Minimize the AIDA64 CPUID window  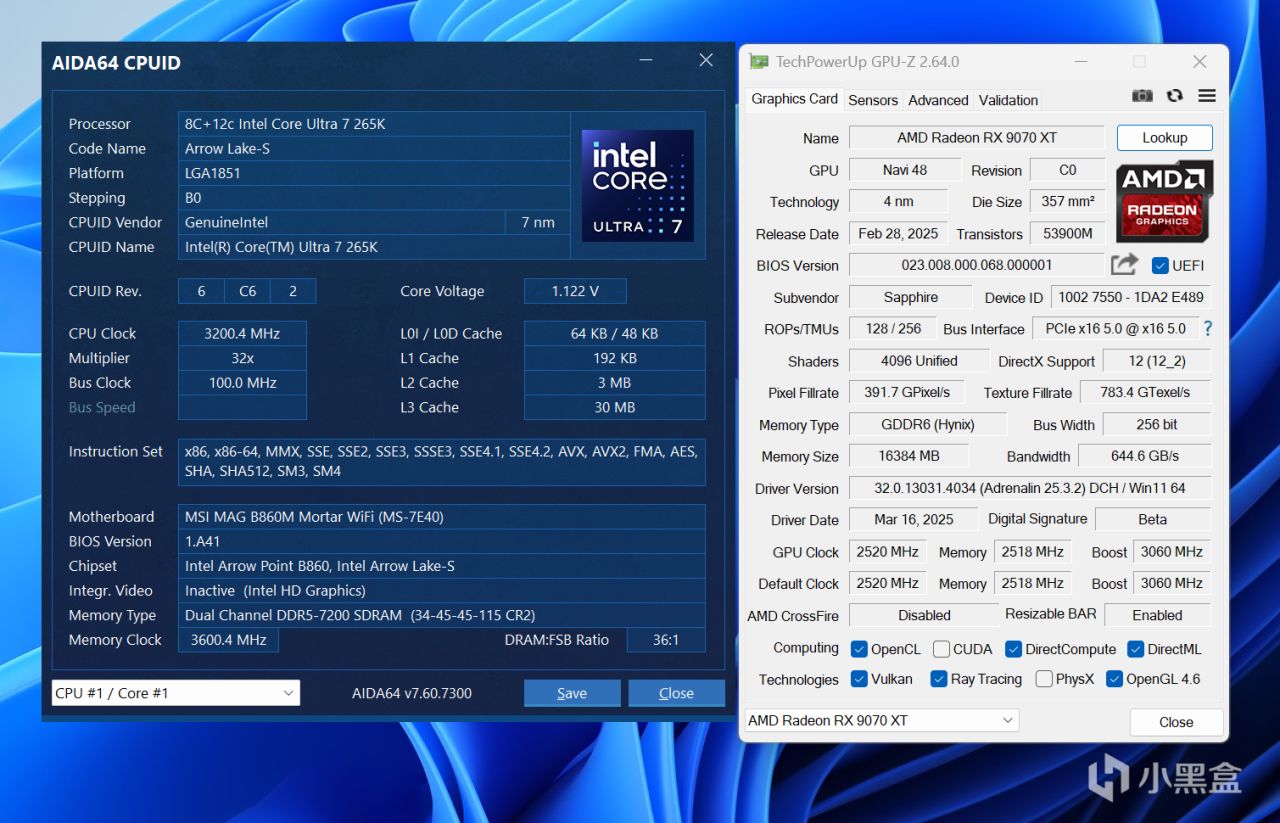(647, 61)
